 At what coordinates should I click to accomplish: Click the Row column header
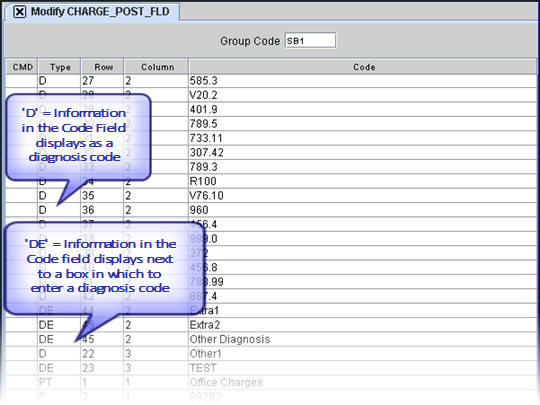102,67
